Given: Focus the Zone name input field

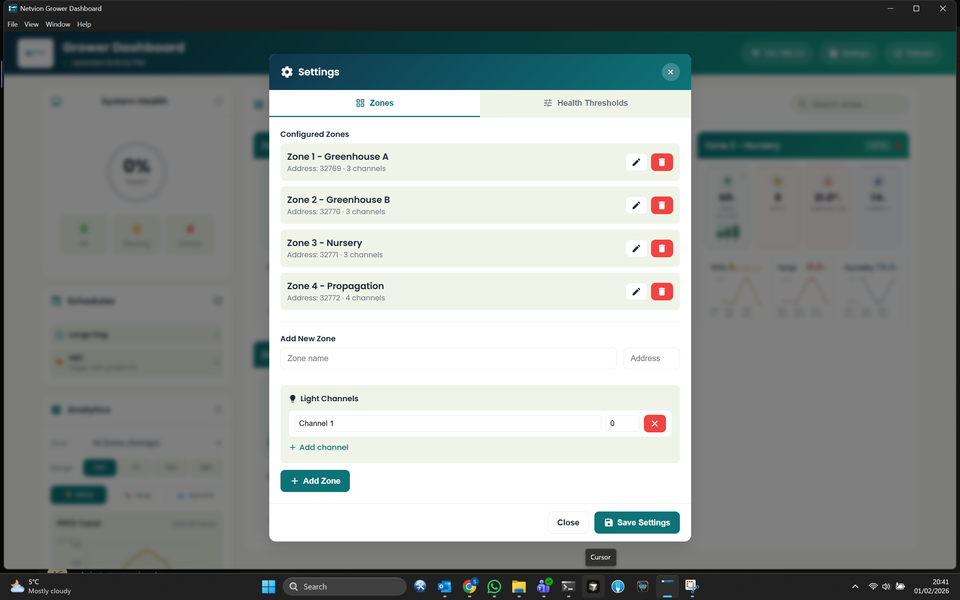Looking at the screenshot, I should tap(448, 358).
